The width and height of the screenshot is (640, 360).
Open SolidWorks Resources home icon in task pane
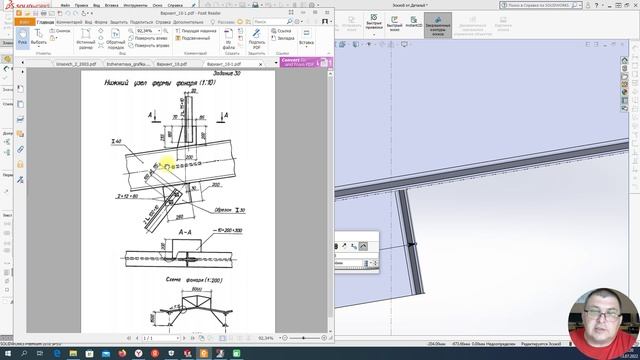tap(624, 60)
